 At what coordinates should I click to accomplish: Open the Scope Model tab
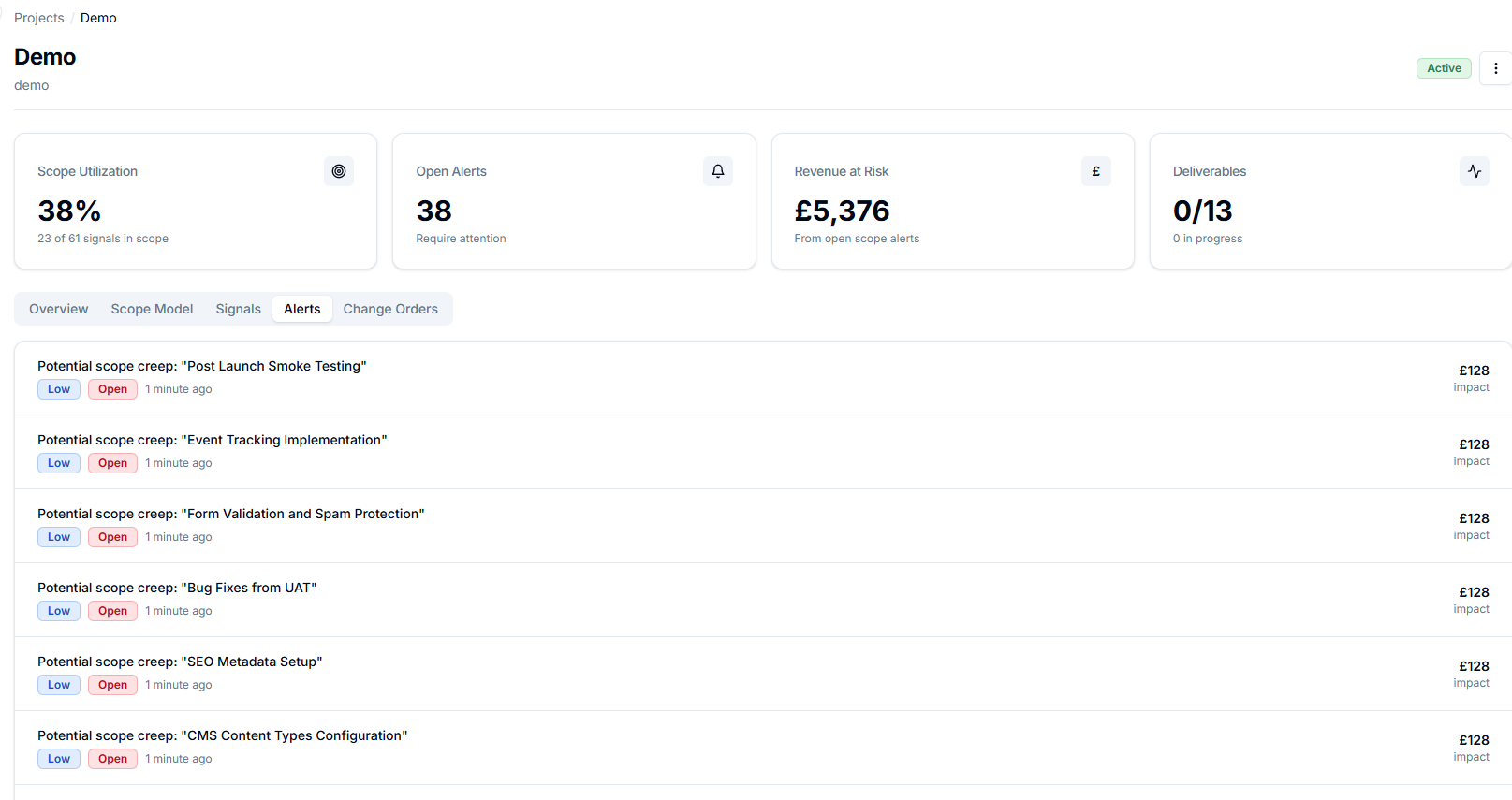152,309
